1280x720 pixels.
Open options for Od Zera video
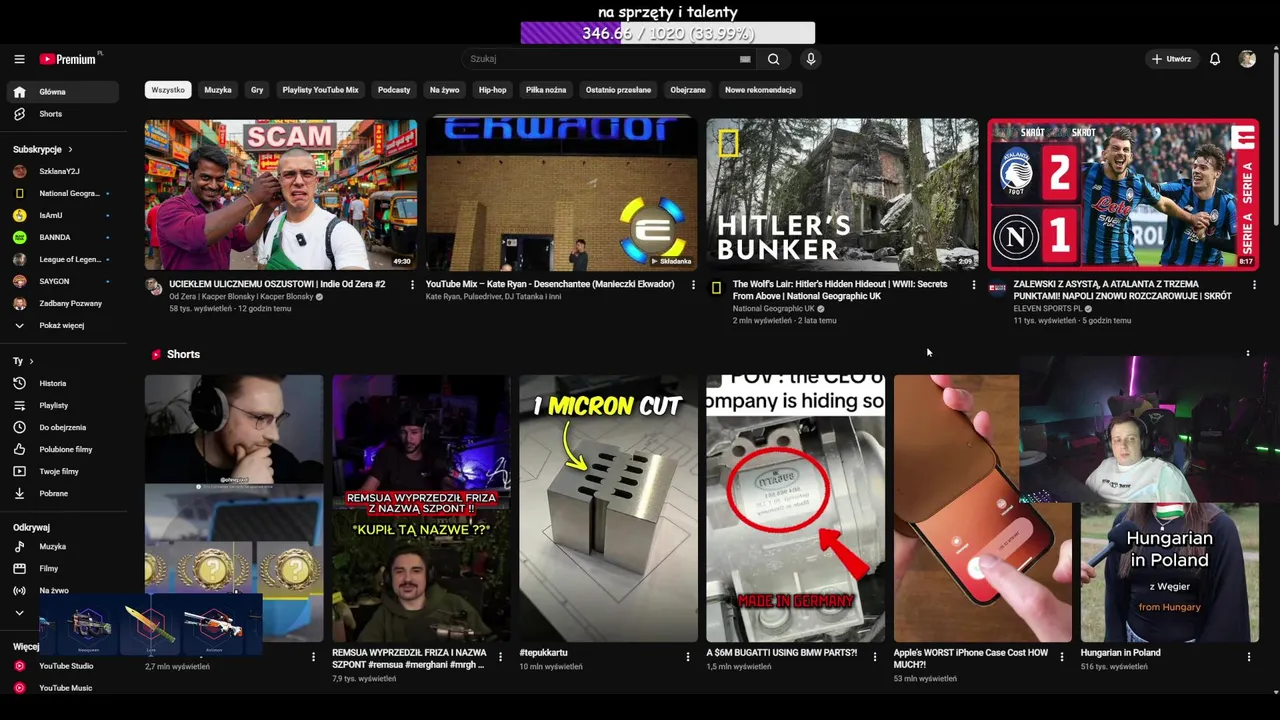[412, 285]
